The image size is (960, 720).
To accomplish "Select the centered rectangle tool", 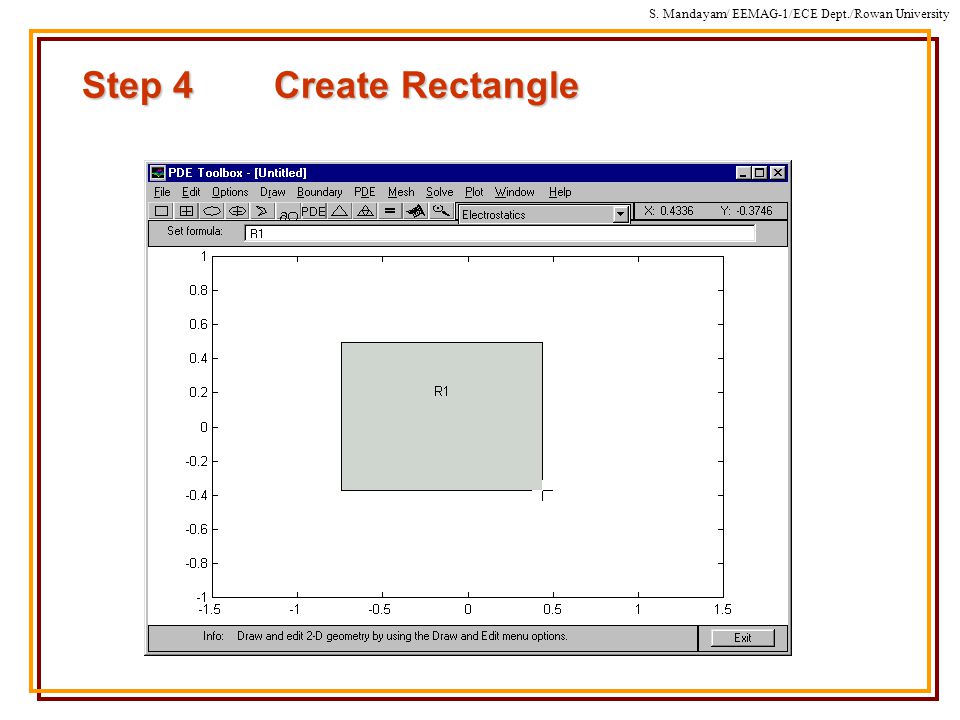I will point(186,211).
